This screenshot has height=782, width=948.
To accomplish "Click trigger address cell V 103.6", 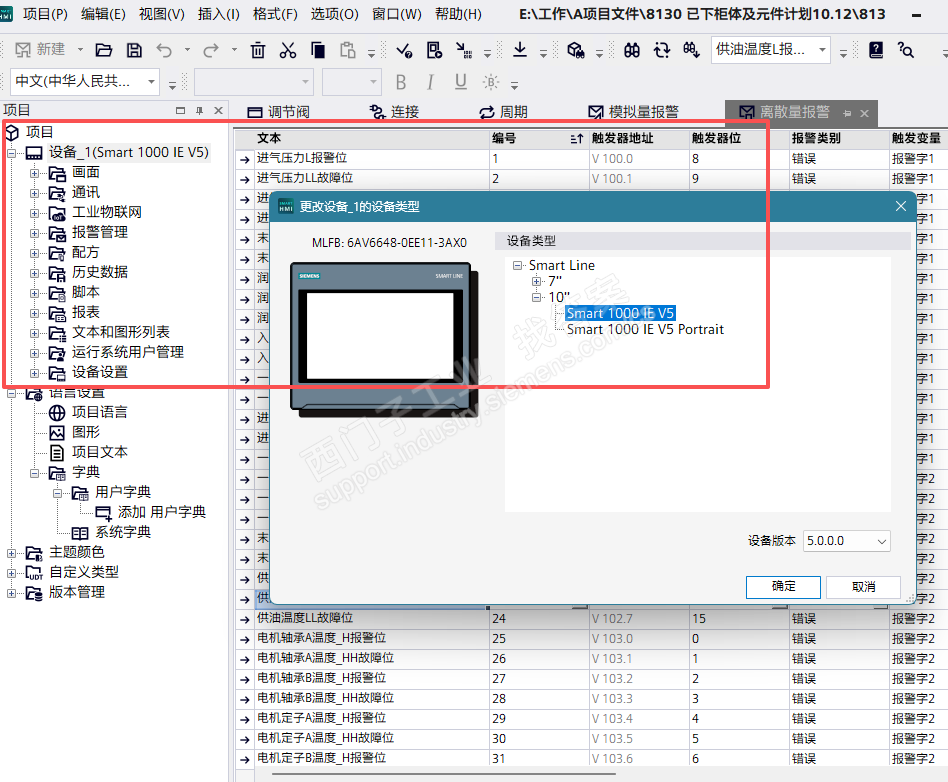I will coord(639,758).
